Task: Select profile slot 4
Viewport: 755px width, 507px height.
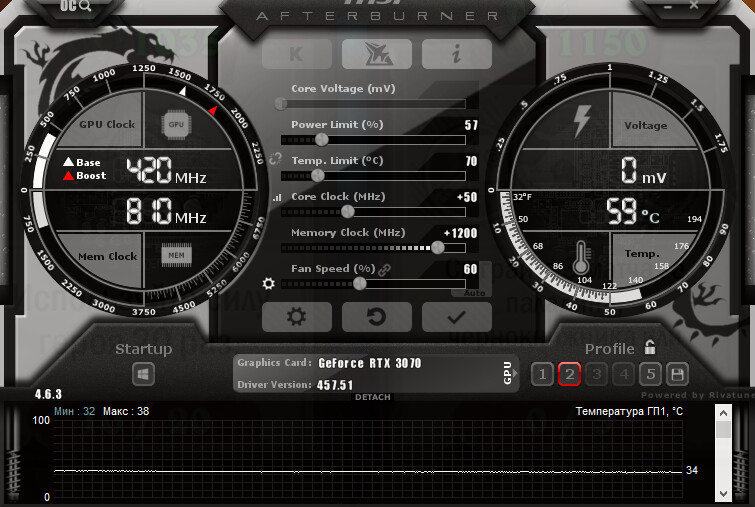Action: (624, 374)
